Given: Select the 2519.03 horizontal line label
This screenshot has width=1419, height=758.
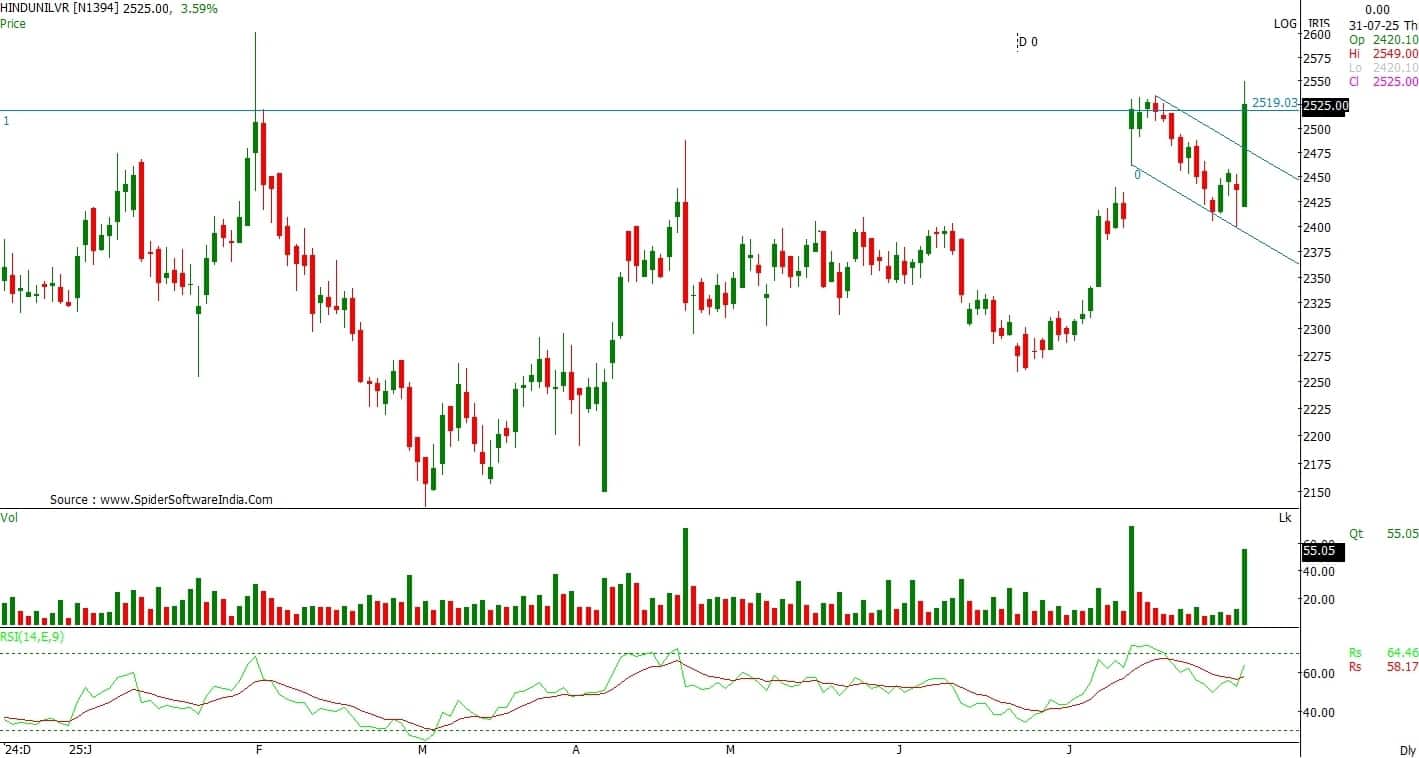Looking at the screenshot, I should (x=1274, y=102).
